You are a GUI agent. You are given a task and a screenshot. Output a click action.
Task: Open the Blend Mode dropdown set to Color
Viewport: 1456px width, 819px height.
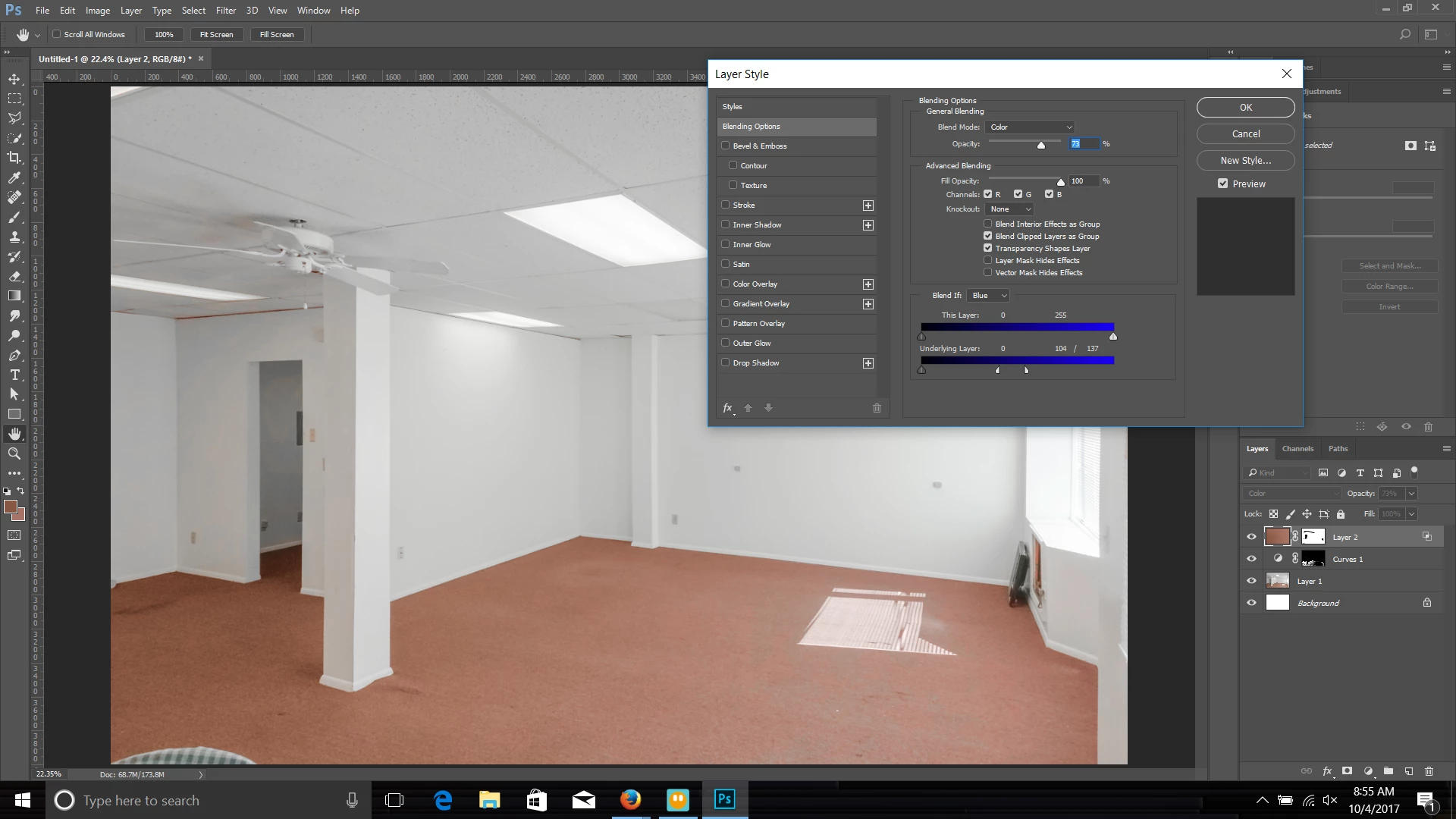[x=1030, y=127]
